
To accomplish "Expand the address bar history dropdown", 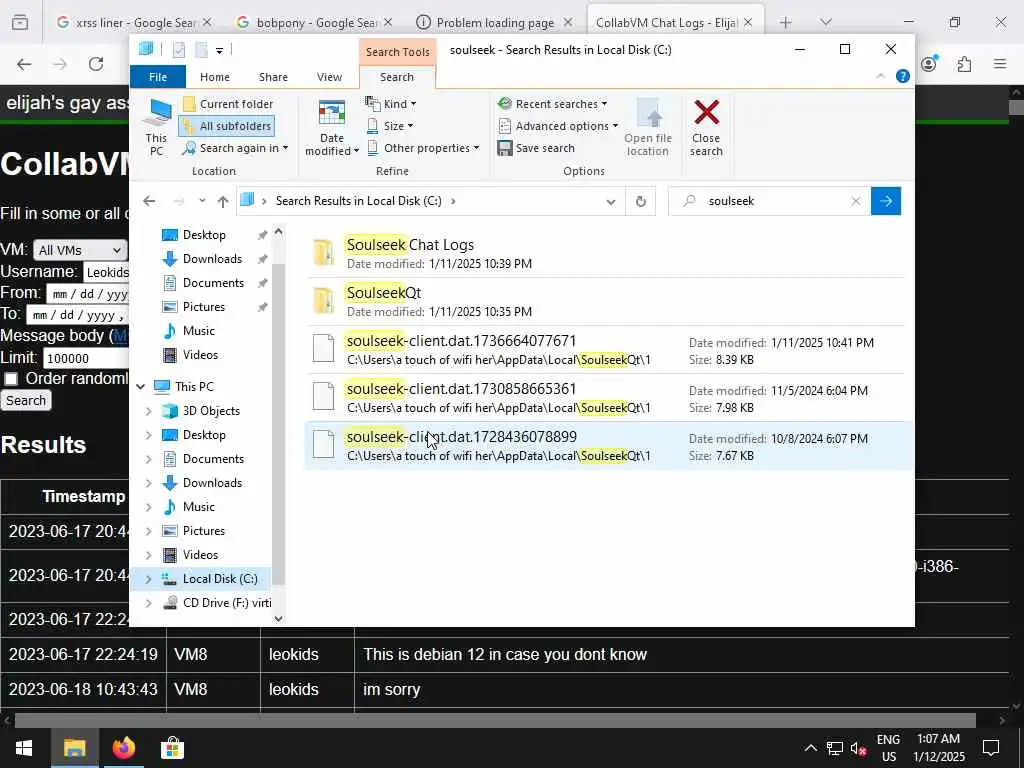I will tap(611, 202).
